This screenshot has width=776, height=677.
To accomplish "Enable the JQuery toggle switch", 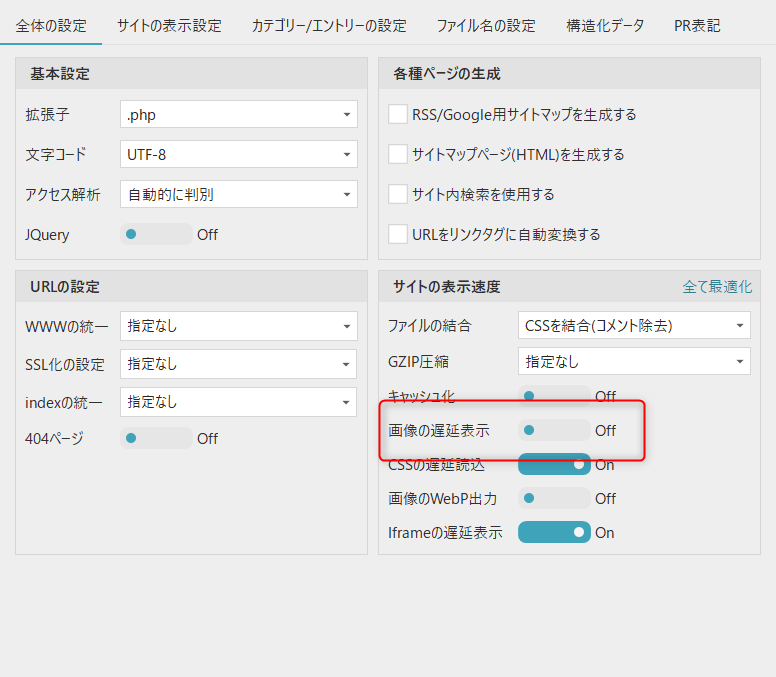I will (x=156, y=235).
